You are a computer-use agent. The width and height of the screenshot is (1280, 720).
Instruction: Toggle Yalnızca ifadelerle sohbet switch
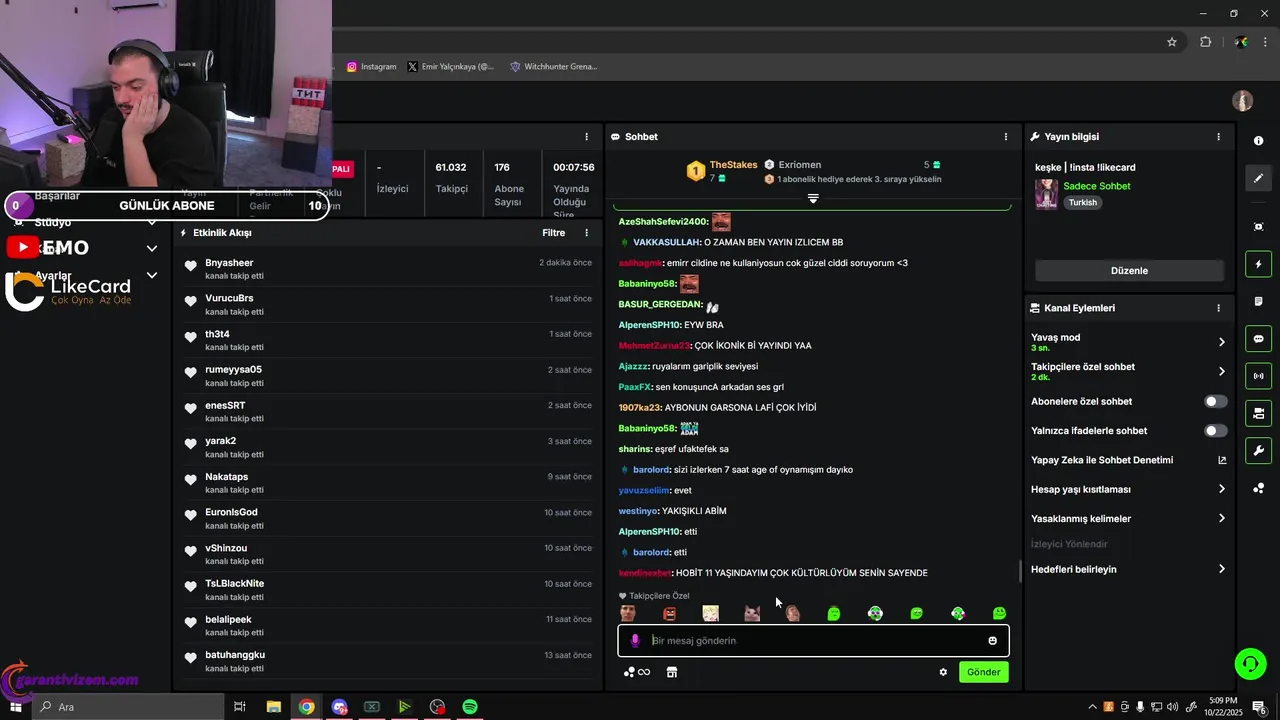[x=1215, y=431]
